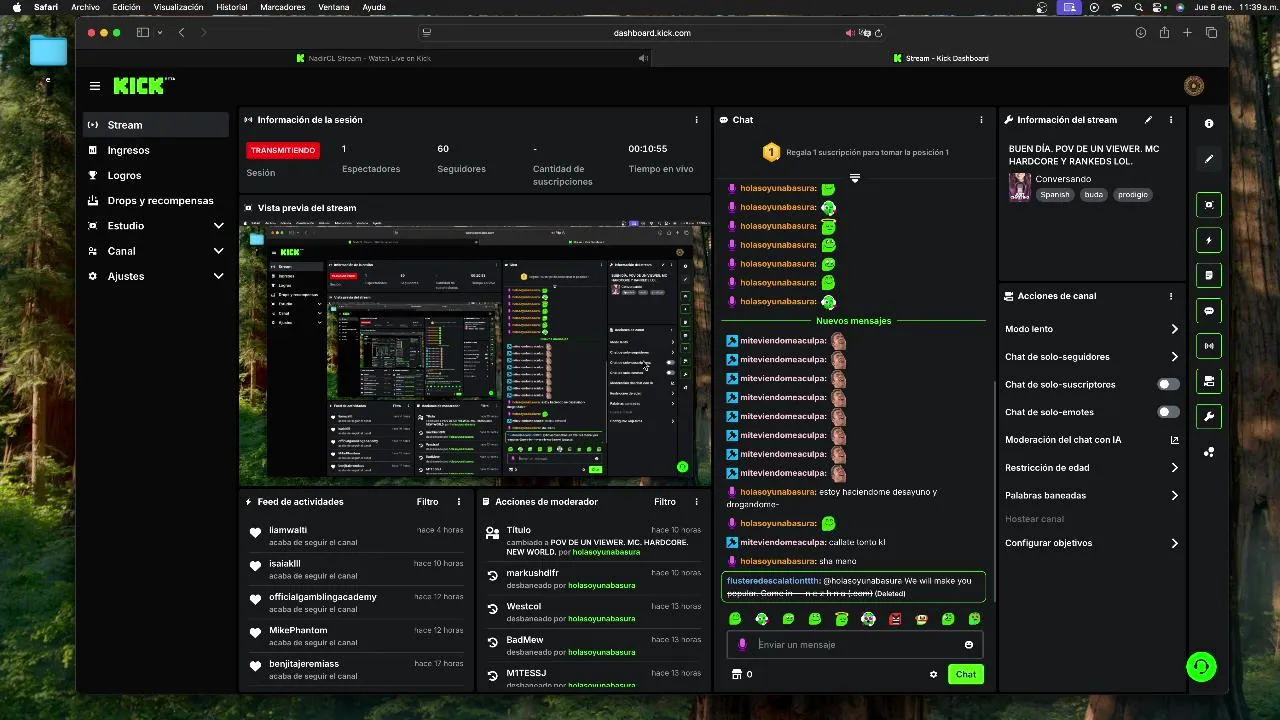Select Drops y recompensas in the sidebar

pos(155,200)
